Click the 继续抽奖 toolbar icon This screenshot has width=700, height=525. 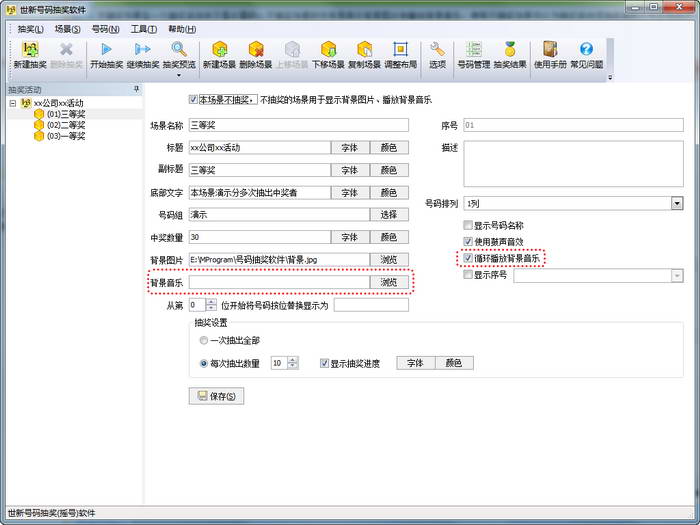(x=142, y=54)
